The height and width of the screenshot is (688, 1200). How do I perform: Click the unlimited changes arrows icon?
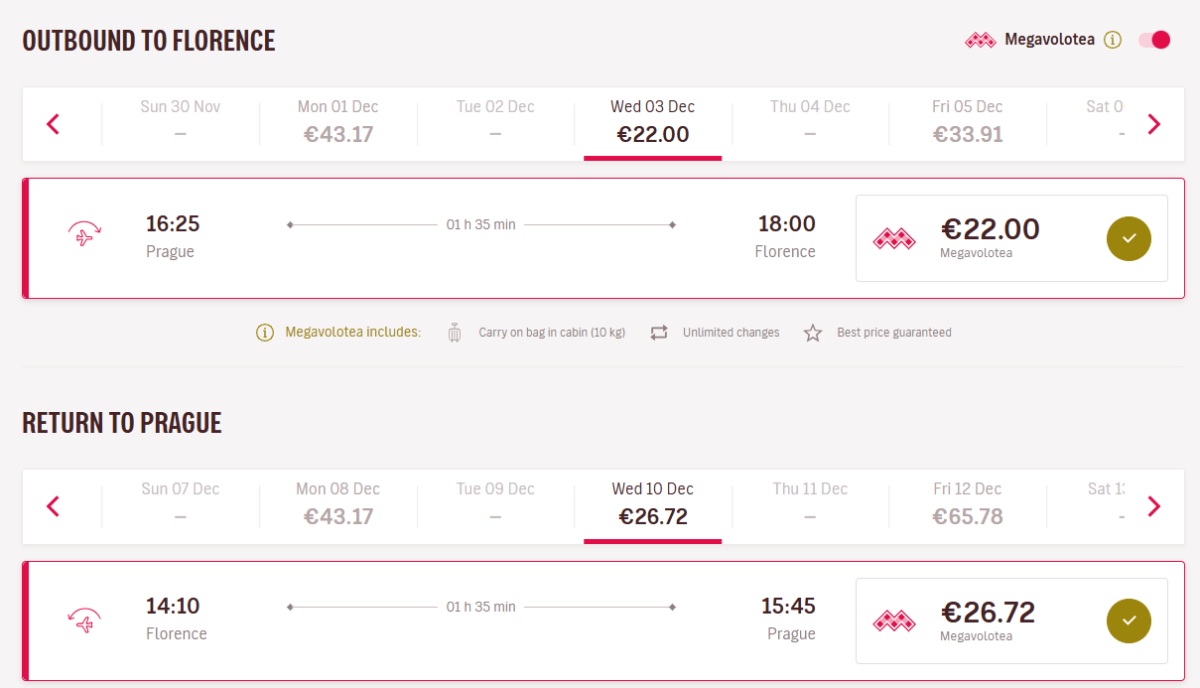658,333
